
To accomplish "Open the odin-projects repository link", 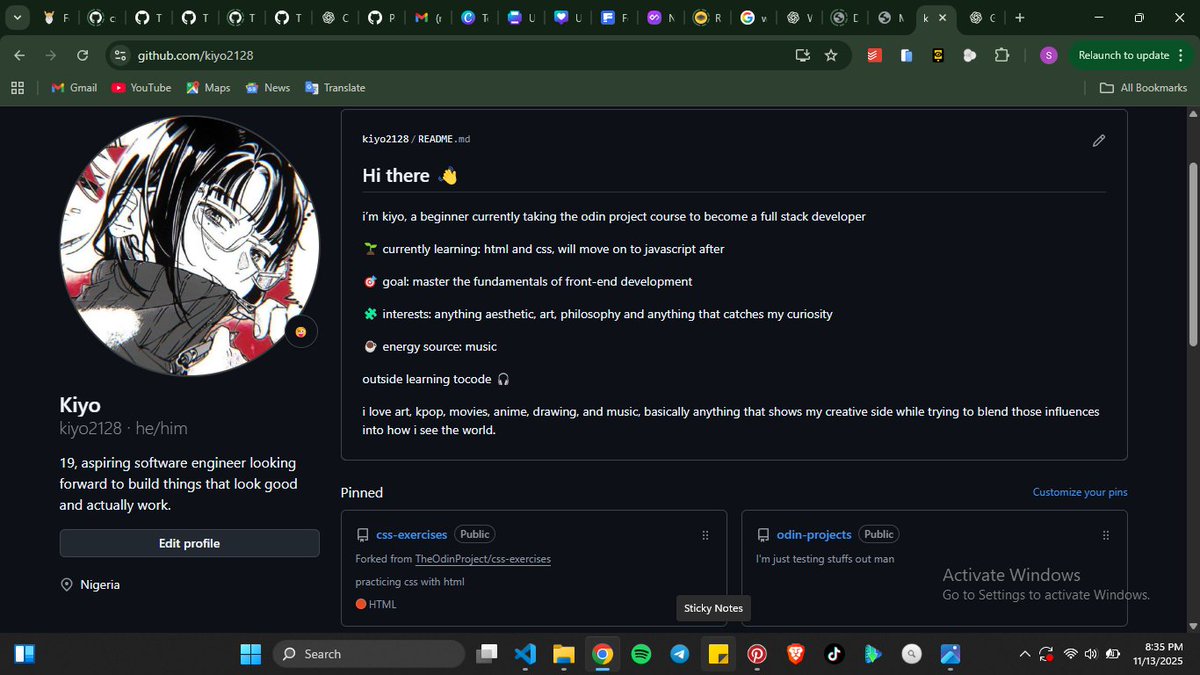I will pyautogui.click(x=814, y=535).
